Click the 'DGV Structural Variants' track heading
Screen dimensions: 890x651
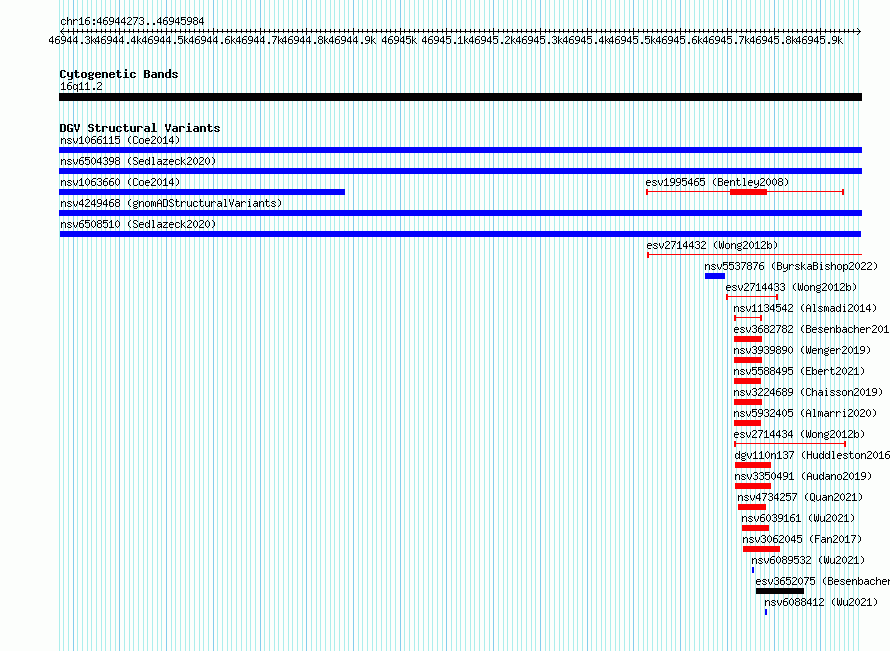[140, 128]
